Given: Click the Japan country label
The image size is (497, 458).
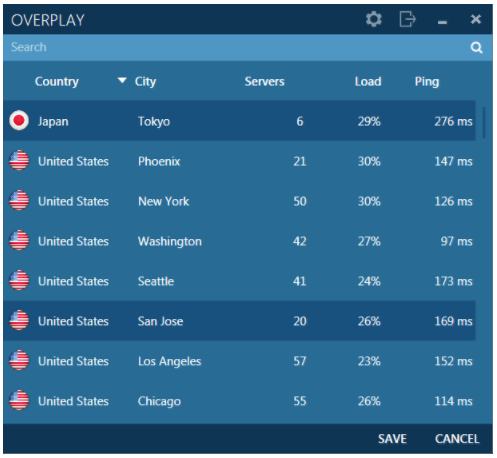Looking at the screenshot, I should pos(53,122).
